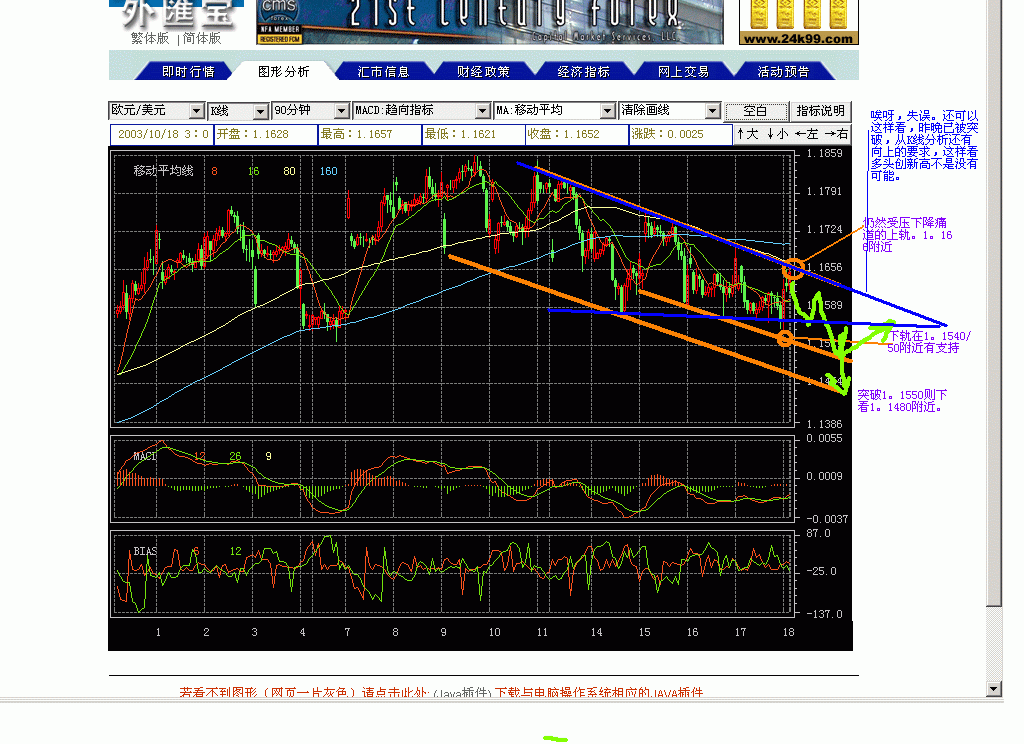
Task: Click the MACD panel label
Action: tap(145, 456)
